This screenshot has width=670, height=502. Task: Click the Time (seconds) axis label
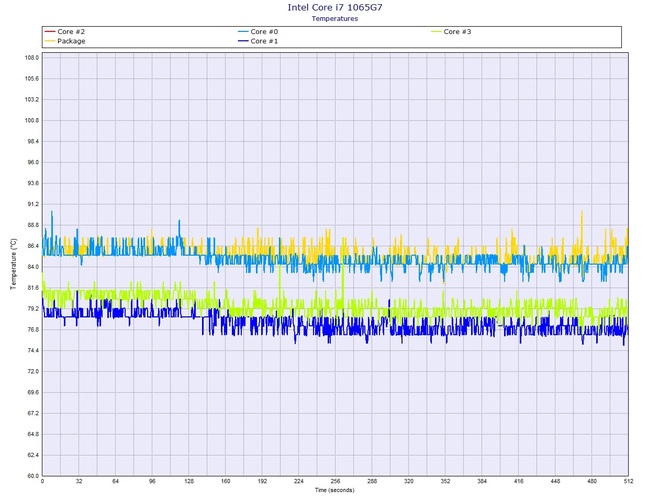[335, 490]
